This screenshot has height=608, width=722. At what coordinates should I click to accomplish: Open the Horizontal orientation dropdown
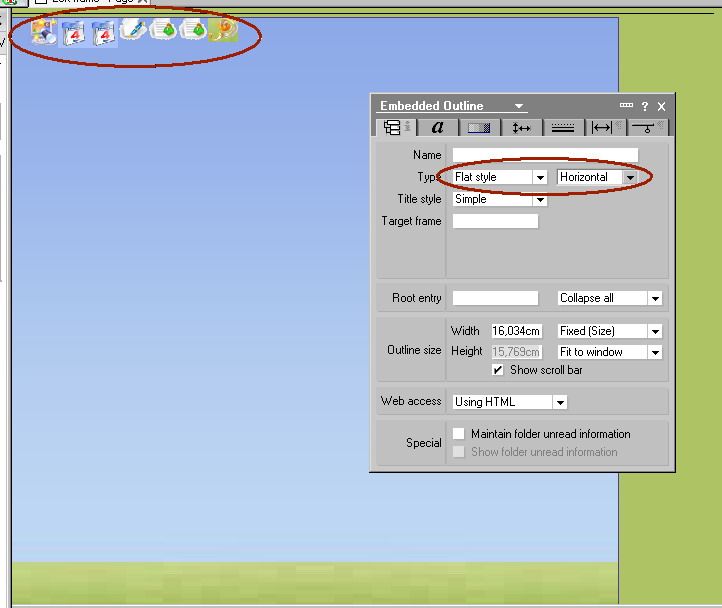pyautogui.click(x=629, y=178)
